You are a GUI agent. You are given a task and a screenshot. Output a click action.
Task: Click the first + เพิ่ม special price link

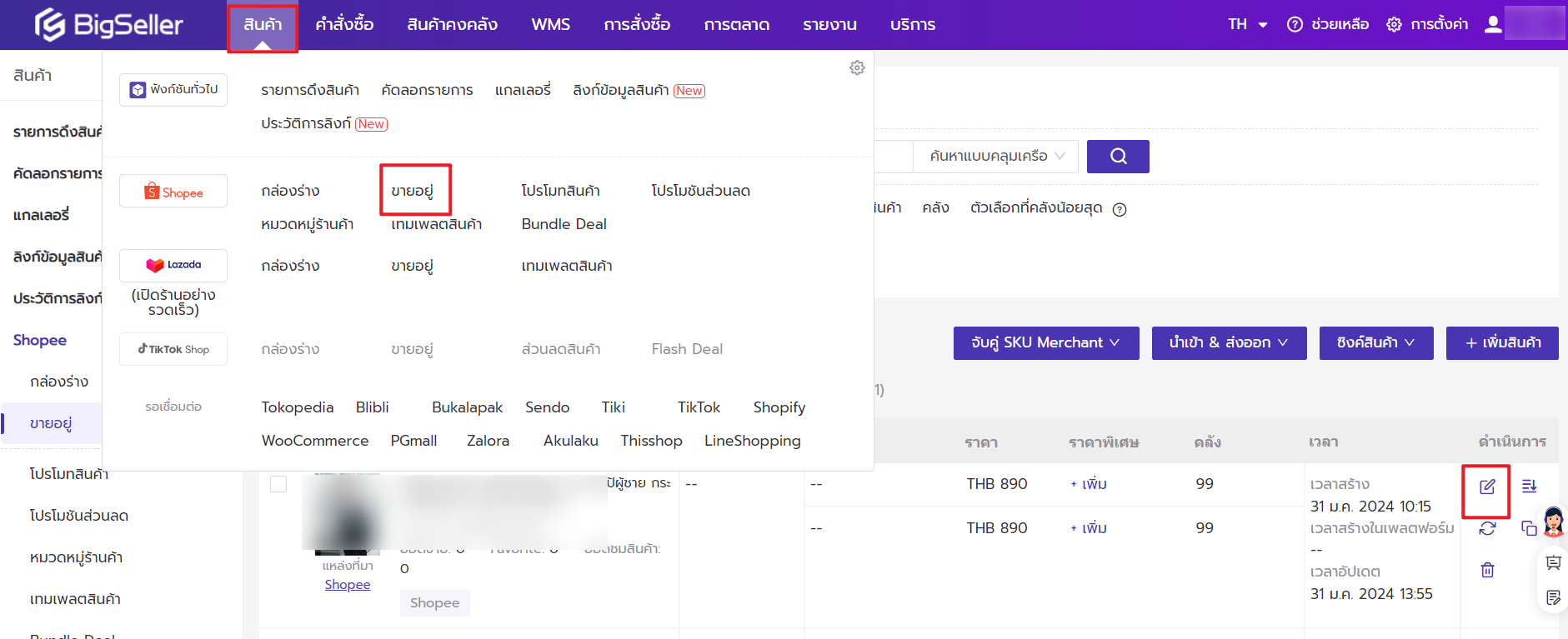1088,484
